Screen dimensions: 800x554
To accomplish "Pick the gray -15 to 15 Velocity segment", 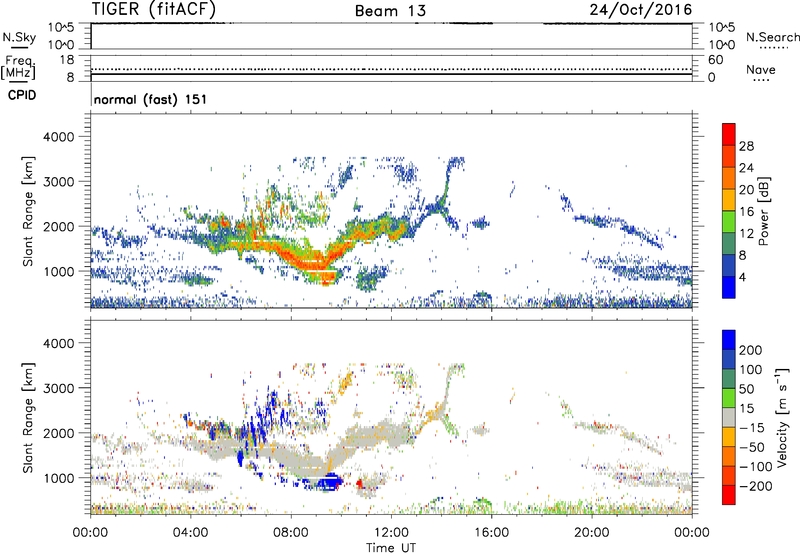I will [729, 417].
